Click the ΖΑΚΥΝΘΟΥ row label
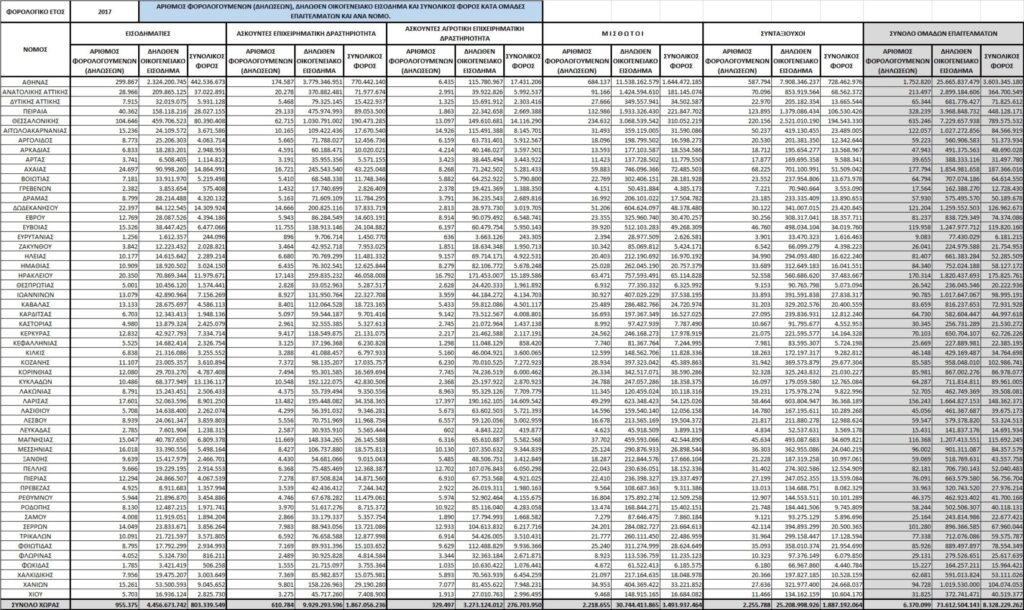Screen dimensions: 1024x610 tap(35, 246)
